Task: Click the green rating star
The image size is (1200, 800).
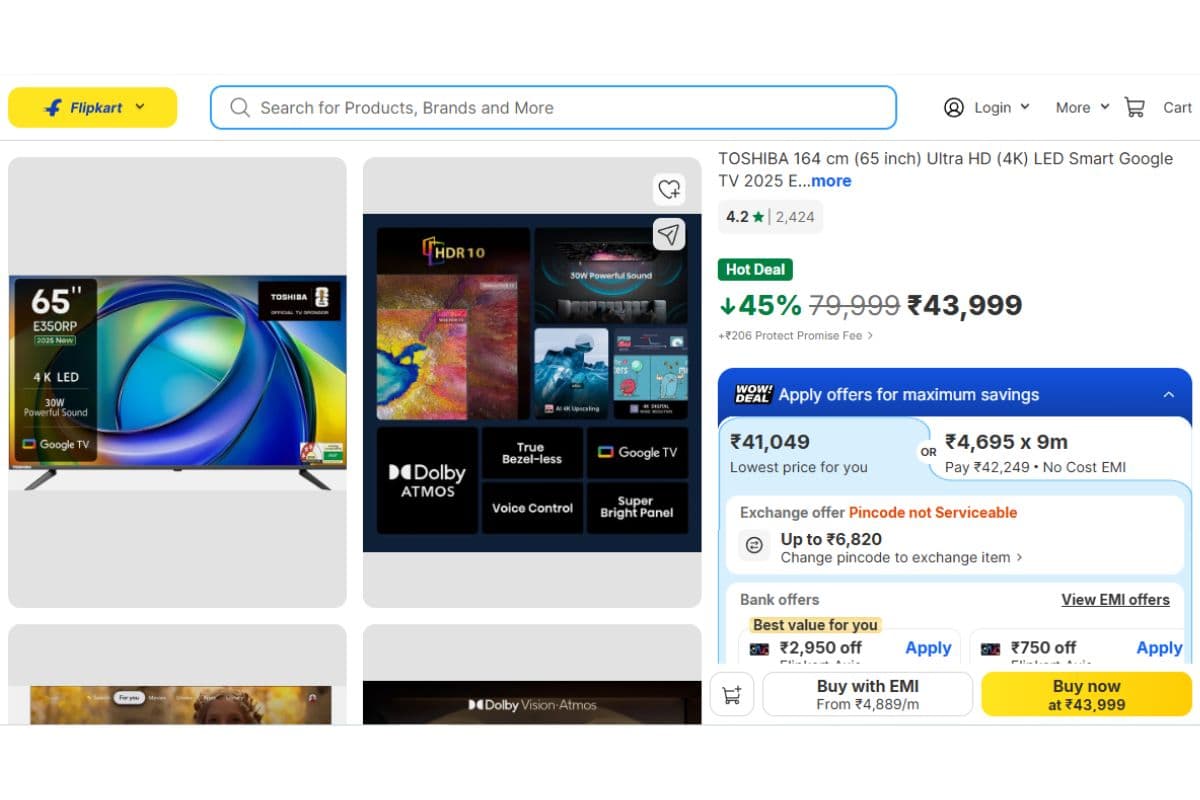Action: [x=759, y=217]
